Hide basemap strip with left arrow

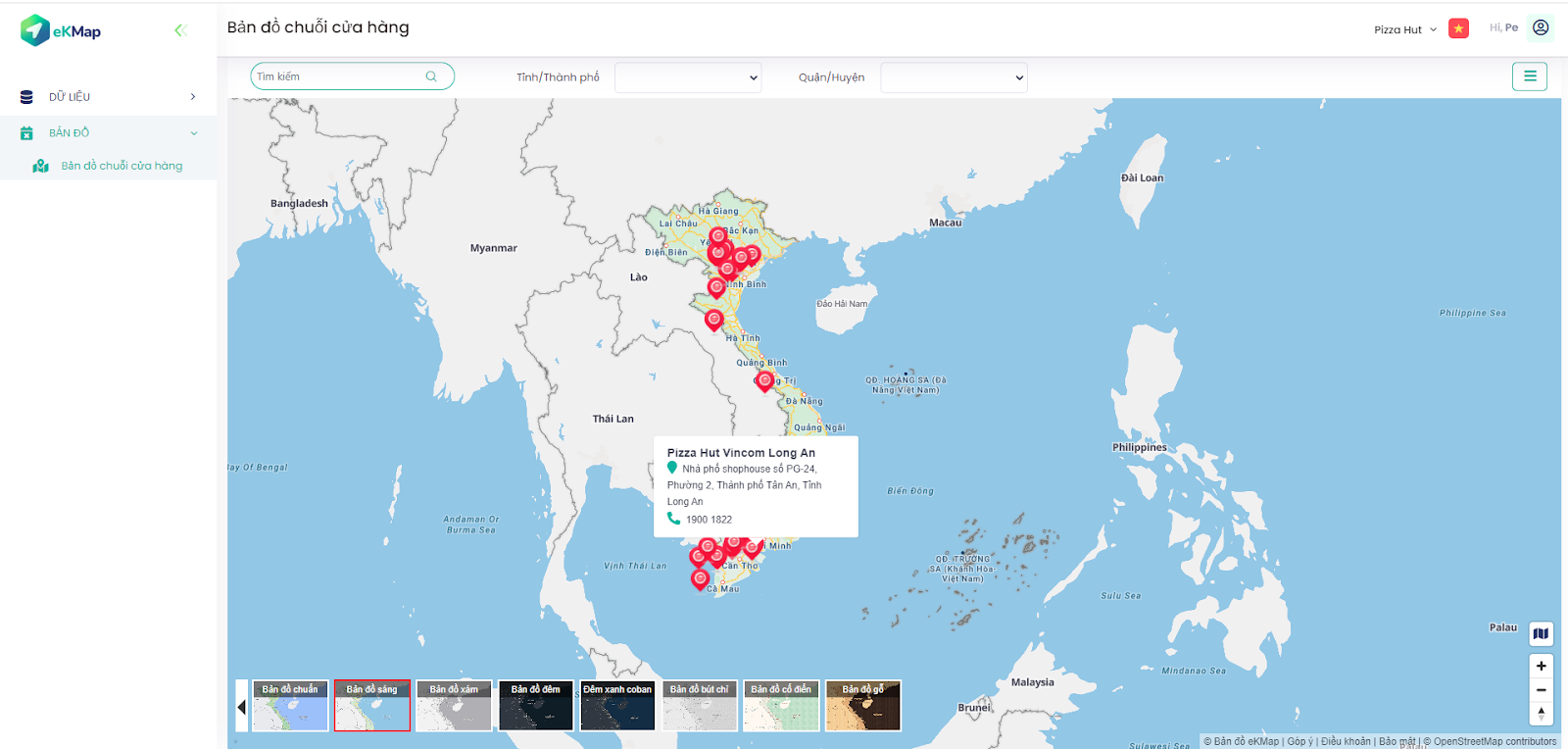pyautogui.click(x=241, y=707)
